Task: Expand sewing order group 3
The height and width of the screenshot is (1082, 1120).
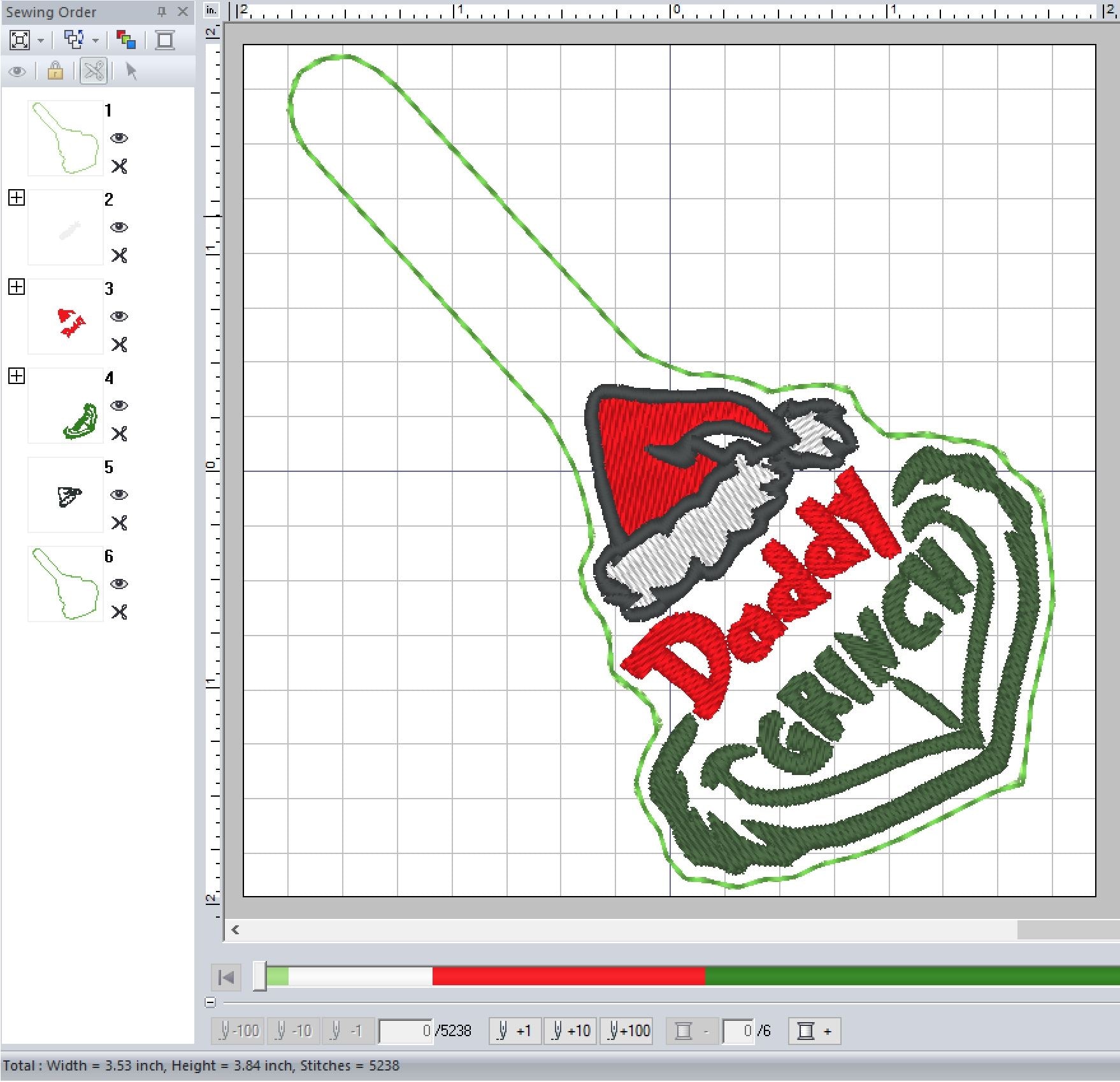Action: [17, 287]
